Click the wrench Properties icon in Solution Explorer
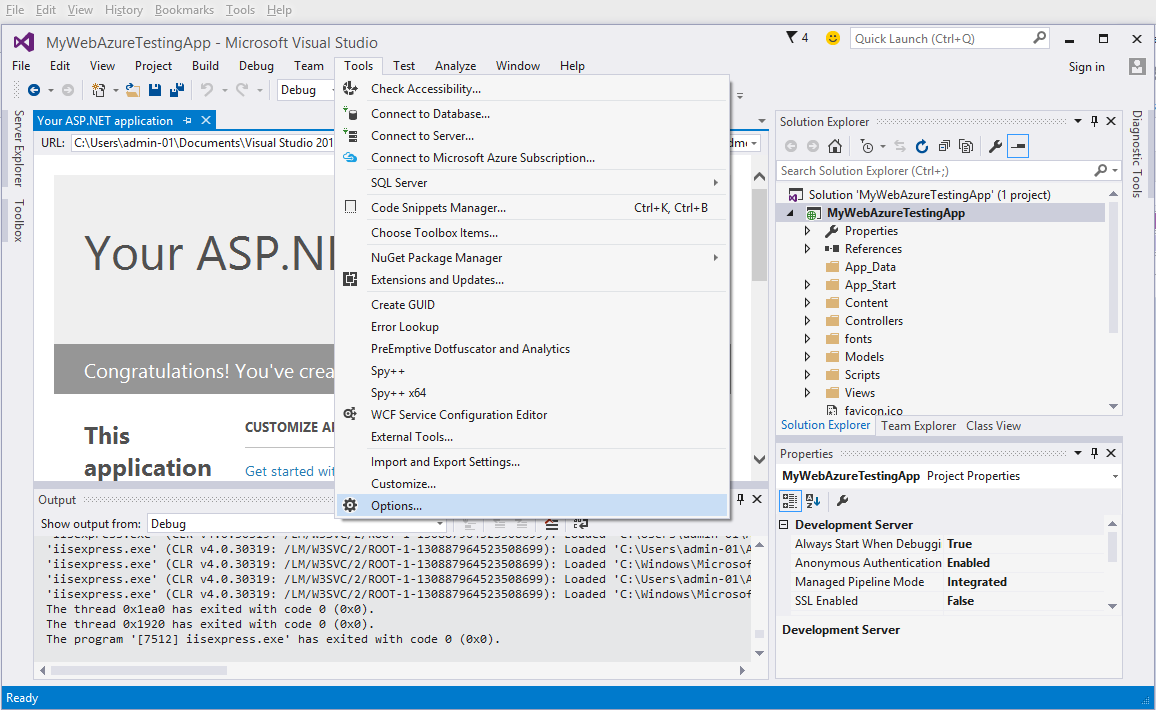This screenshot has width=1156, height=710. 995,146
